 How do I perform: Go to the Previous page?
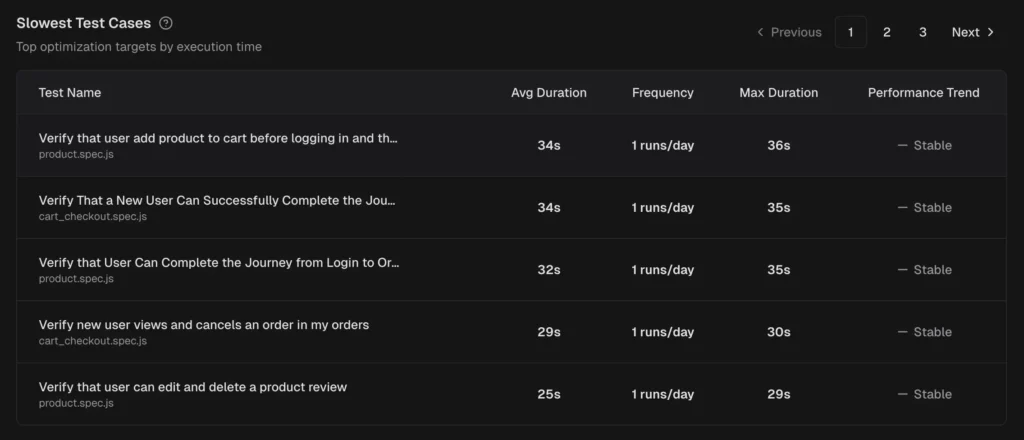tap(788, 32)
